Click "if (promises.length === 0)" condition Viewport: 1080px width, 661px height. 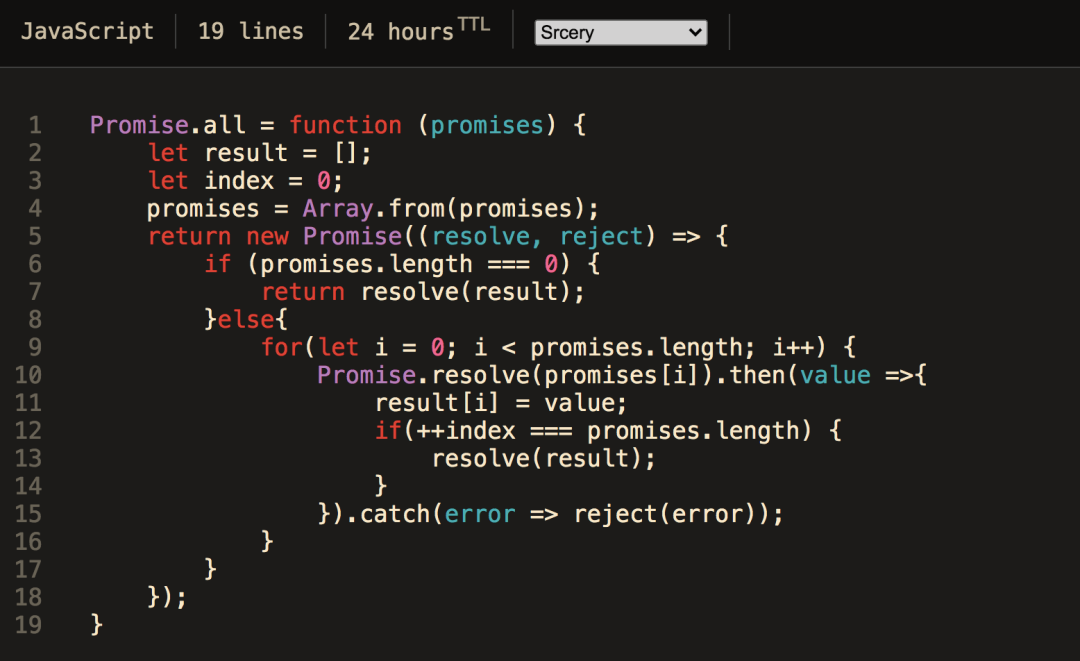(387, 264)
